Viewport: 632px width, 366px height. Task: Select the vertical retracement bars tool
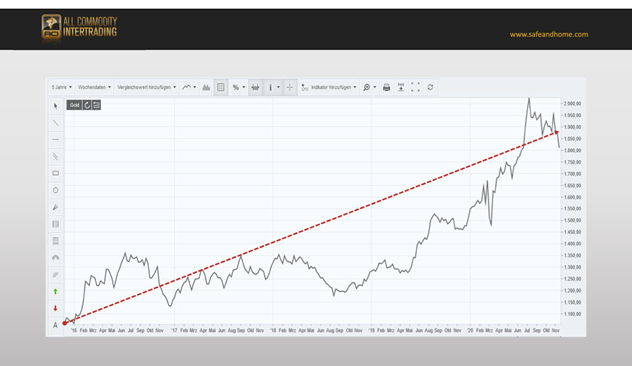point(56,224)
